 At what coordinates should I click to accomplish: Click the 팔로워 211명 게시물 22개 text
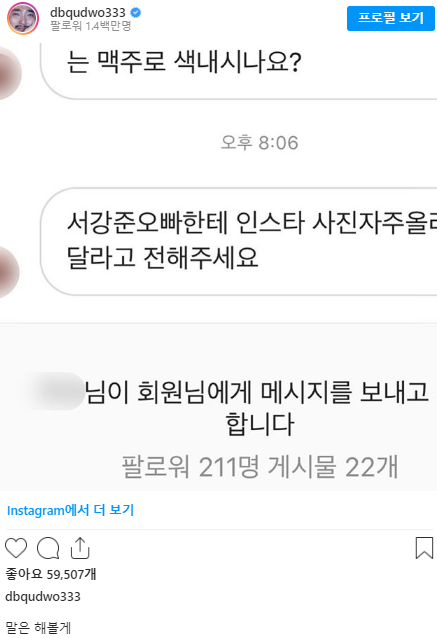(x=260, y=466)
